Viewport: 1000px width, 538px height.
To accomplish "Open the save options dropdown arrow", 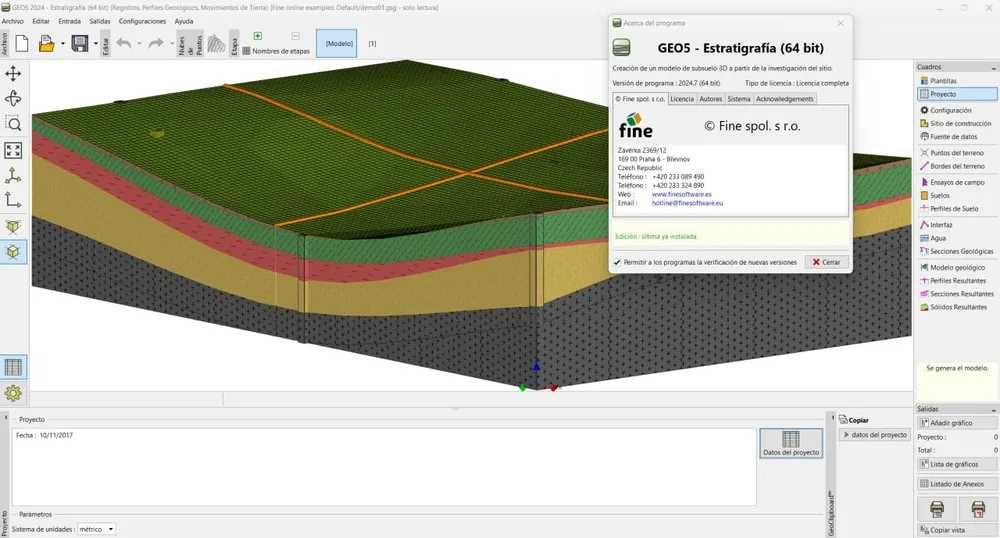I will tap(96, 43).
